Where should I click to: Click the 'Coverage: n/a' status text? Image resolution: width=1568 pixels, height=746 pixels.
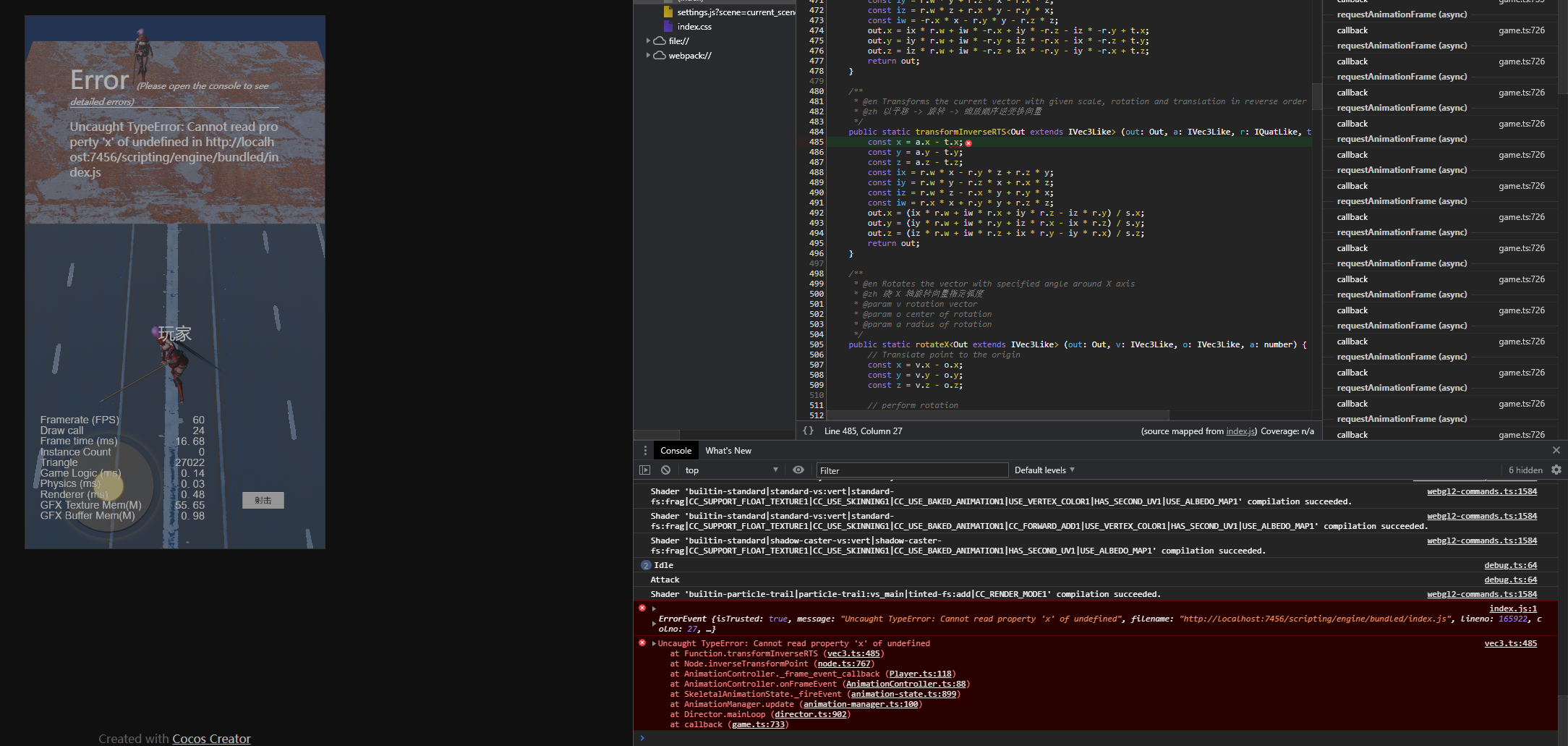point(1287,431)
